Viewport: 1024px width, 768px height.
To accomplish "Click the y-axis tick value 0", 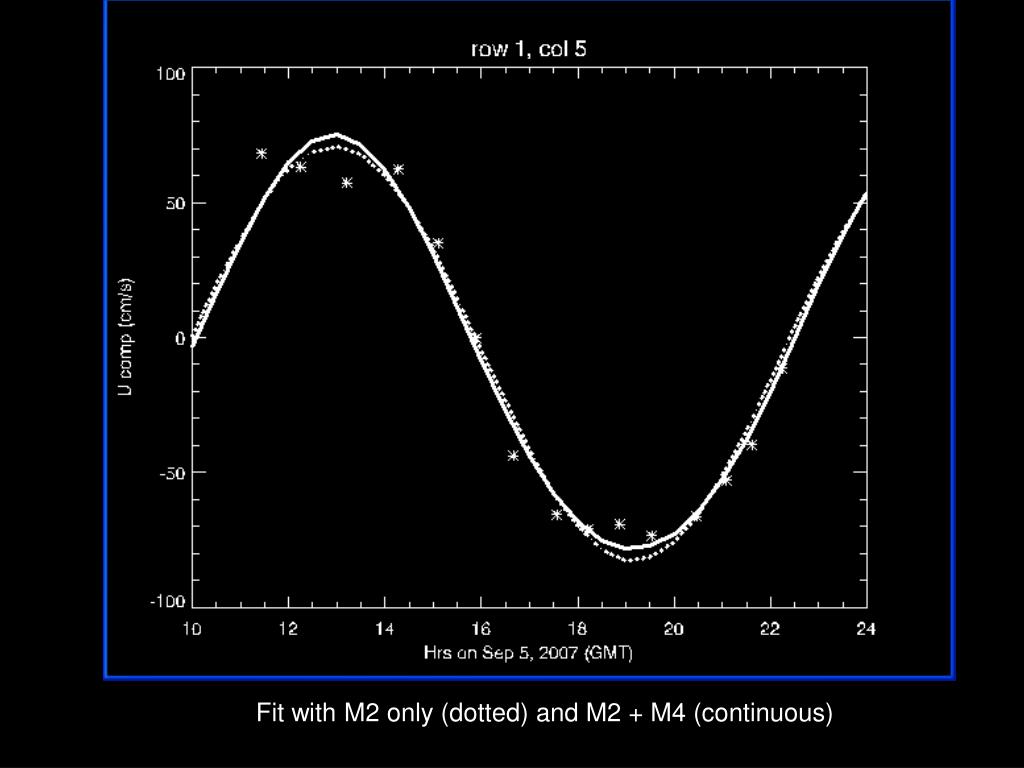I will (x=181, y=338).
